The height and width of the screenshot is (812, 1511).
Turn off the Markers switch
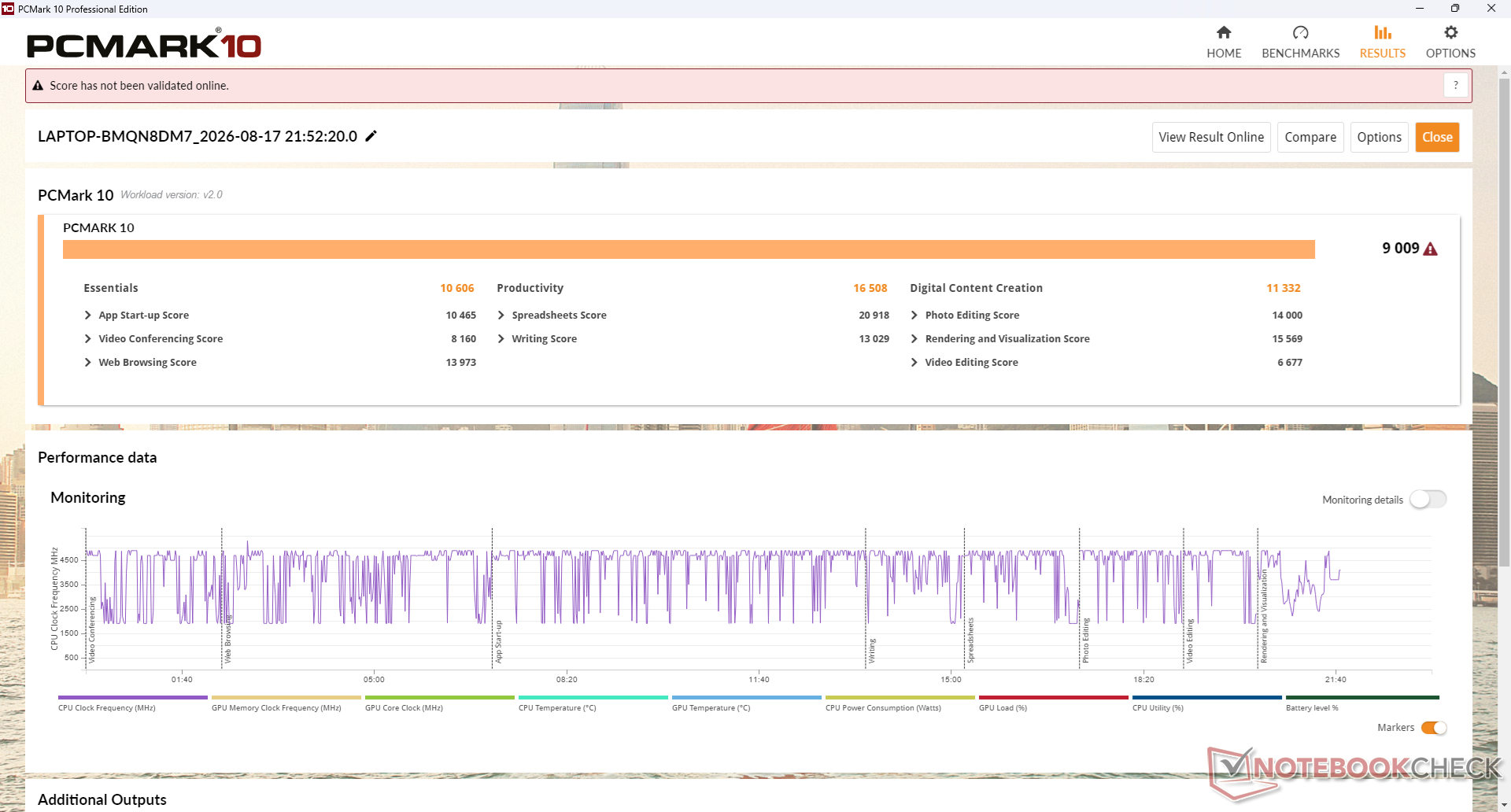(x=1434, y=728)
